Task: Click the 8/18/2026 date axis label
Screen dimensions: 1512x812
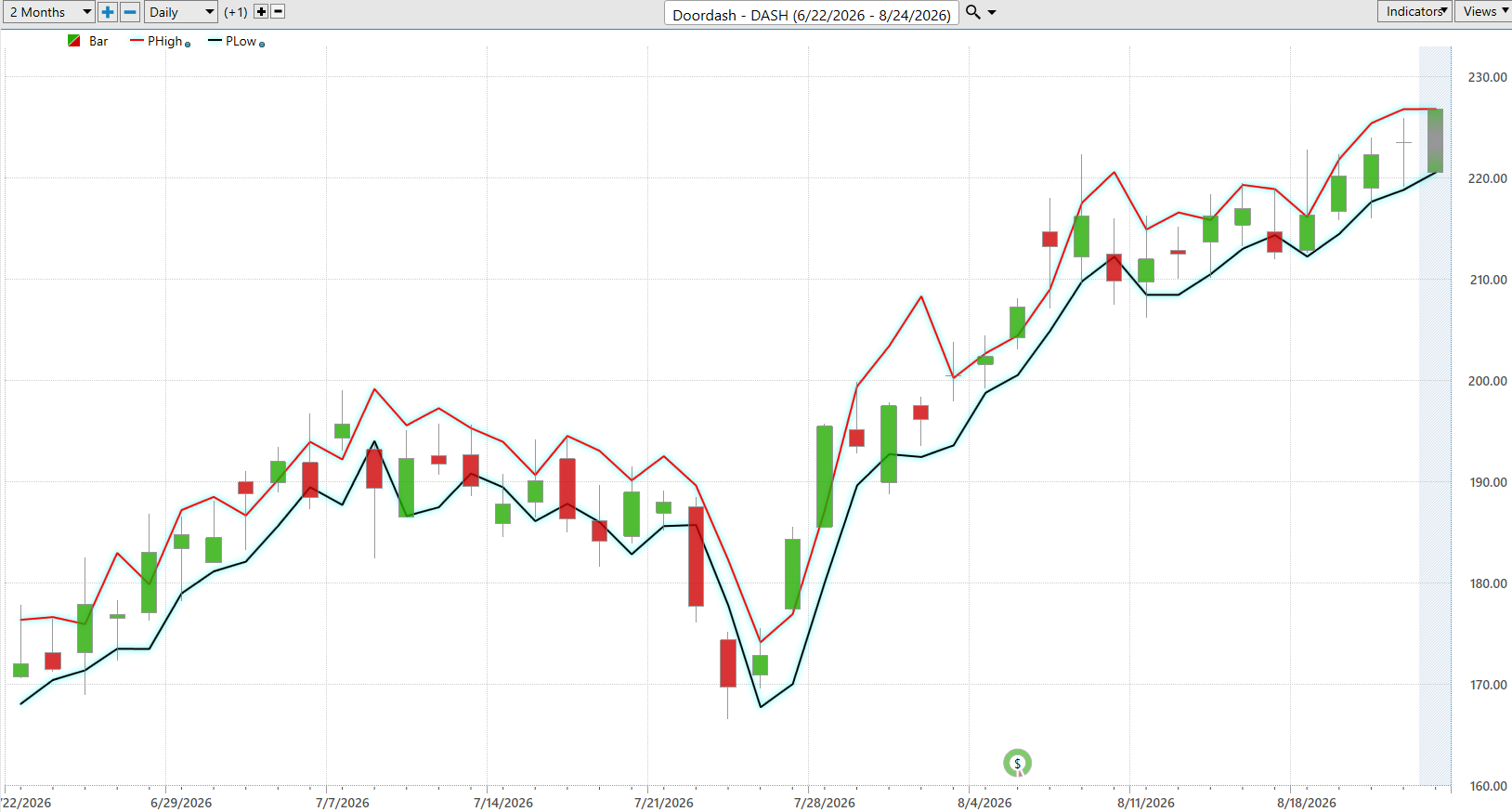Action: coord(1307,803)
